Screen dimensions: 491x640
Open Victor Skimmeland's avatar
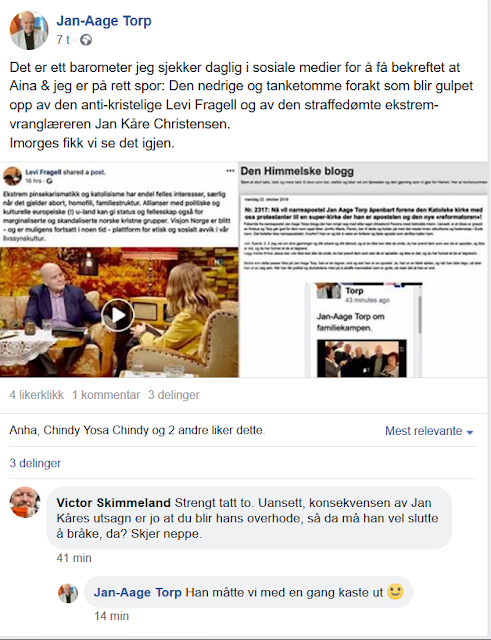[x=25, y=502]
